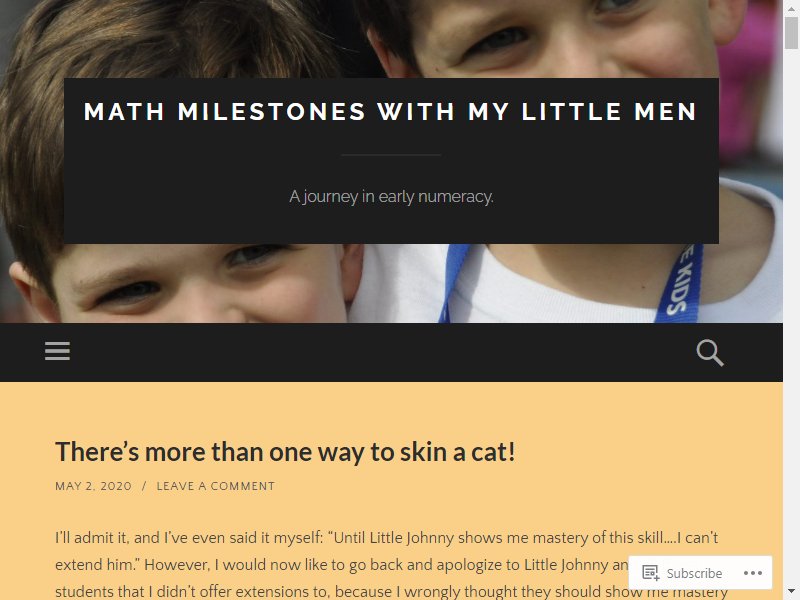This screenshot has height=600, width=800.
Task: Click the empty center of the black navigation bar
Action: 383,352
